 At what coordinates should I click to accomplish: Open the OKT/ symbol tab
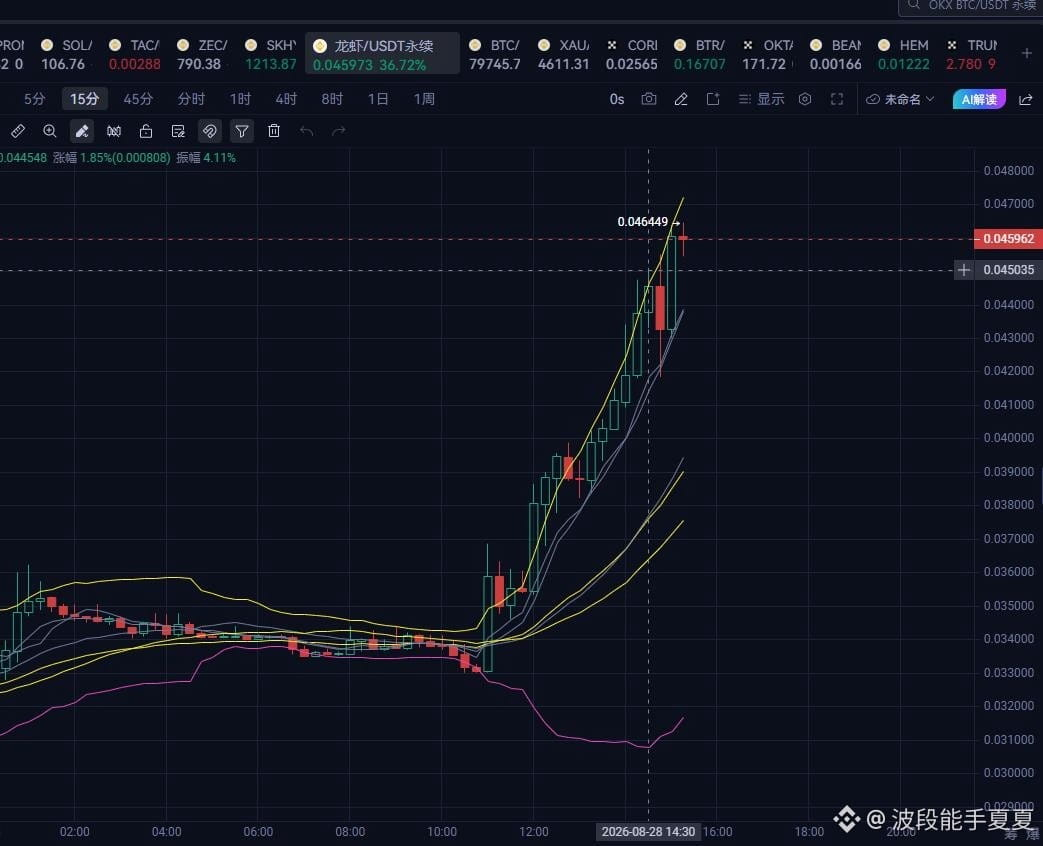click(x=768, y=55)
